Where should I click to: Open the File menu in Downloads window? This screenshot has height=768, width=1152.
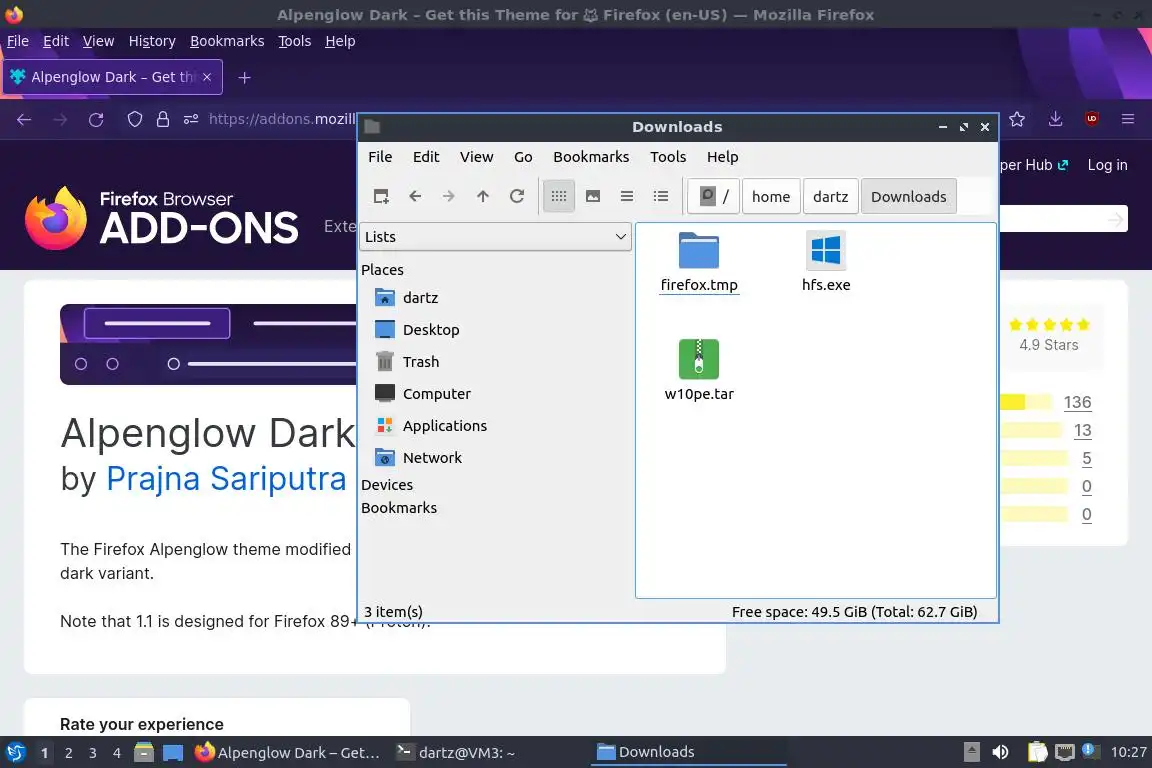pos(380,157)
